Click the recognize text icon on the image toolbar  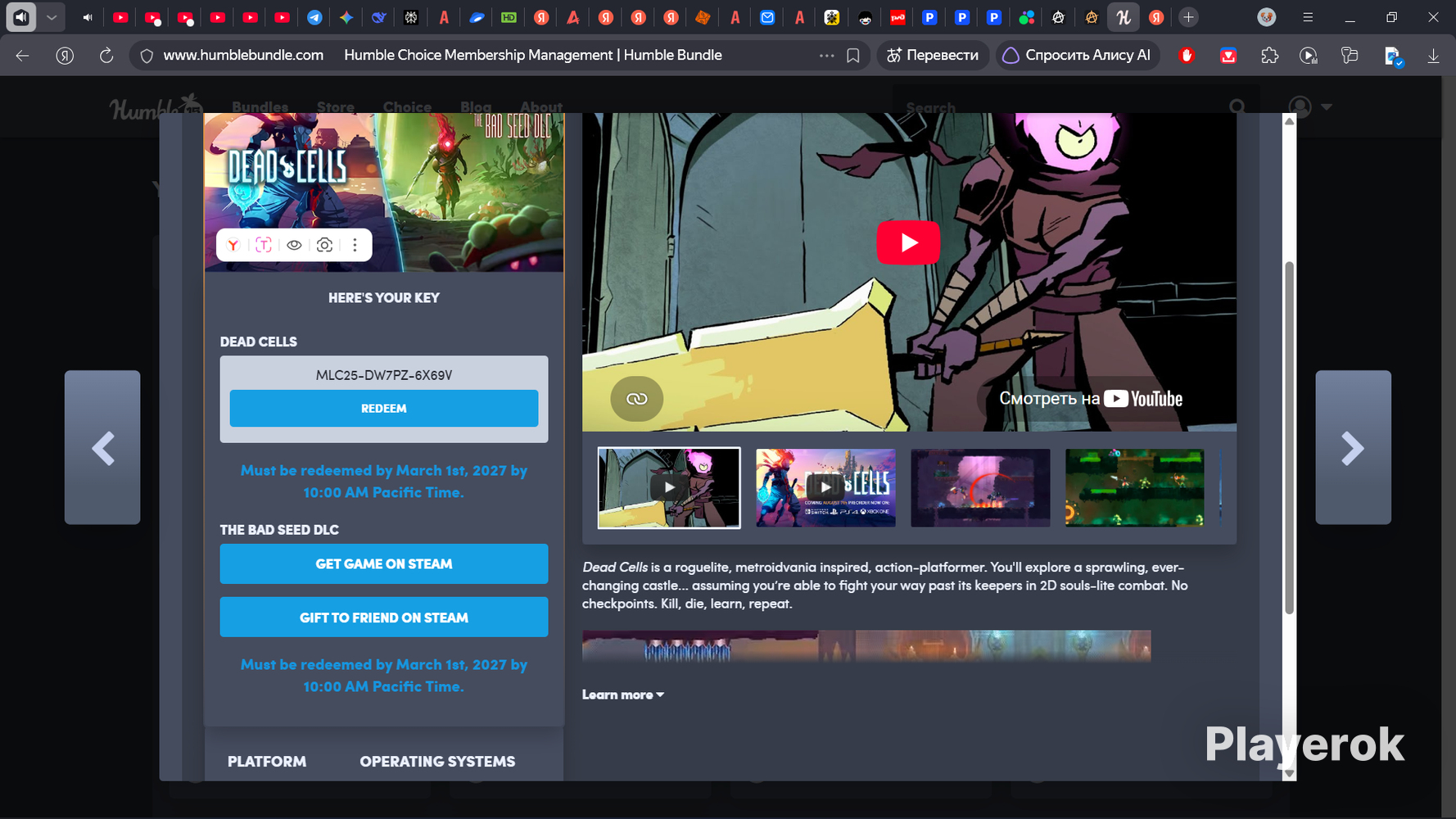pos(264,245)
